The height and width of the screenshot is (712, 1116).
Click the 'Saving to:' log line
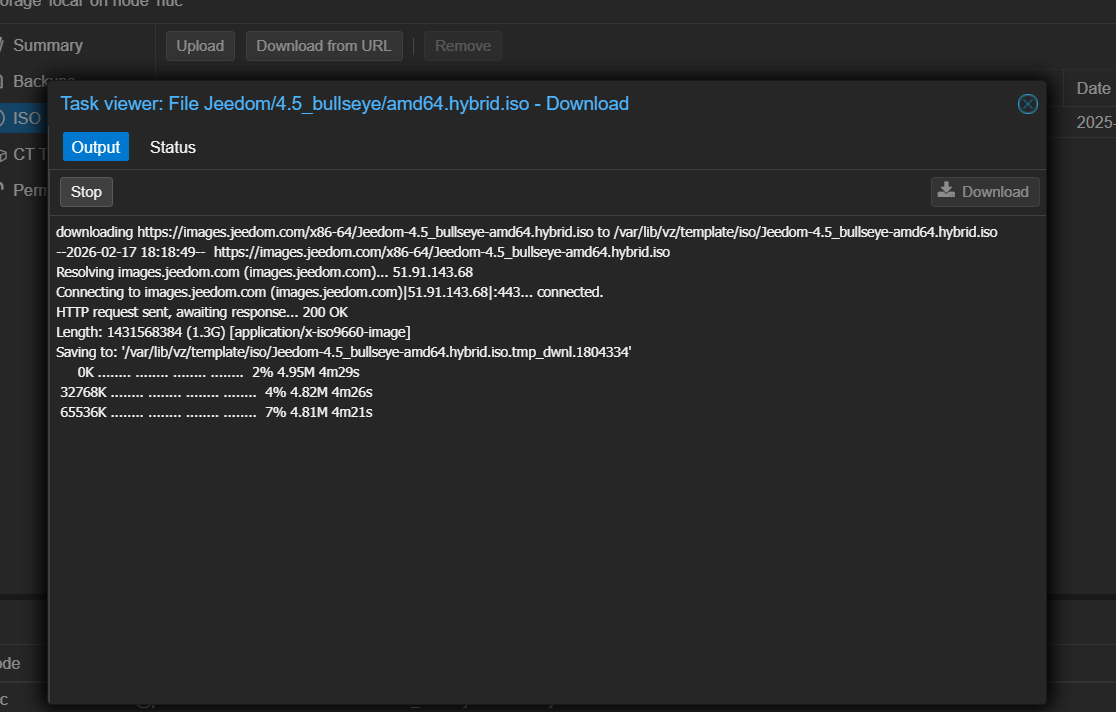click(343, 352)
